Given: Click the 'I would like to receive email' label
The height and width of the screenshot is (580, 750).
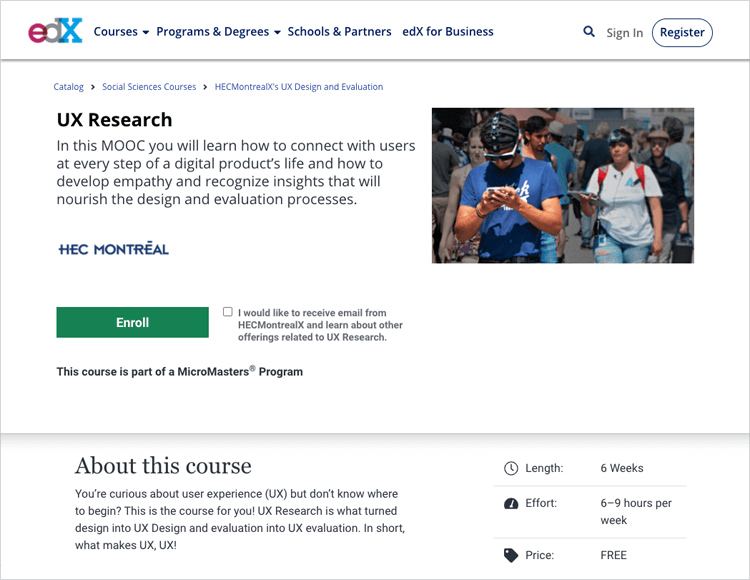Looking at the screenshot, I should (320, 325).
